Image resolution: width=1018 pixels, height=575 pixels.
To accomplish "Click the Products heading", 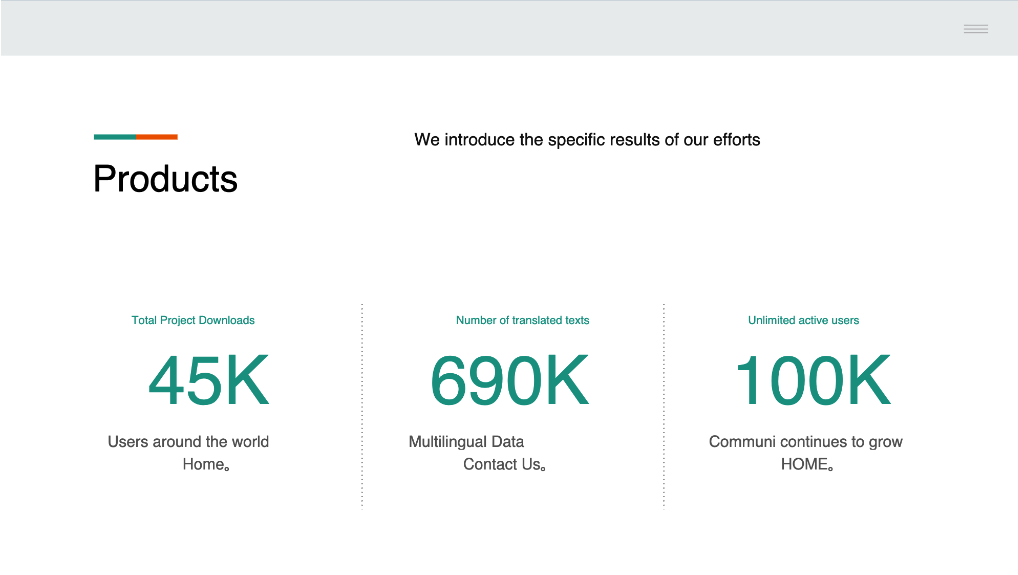I will click(x=166, y=178).
